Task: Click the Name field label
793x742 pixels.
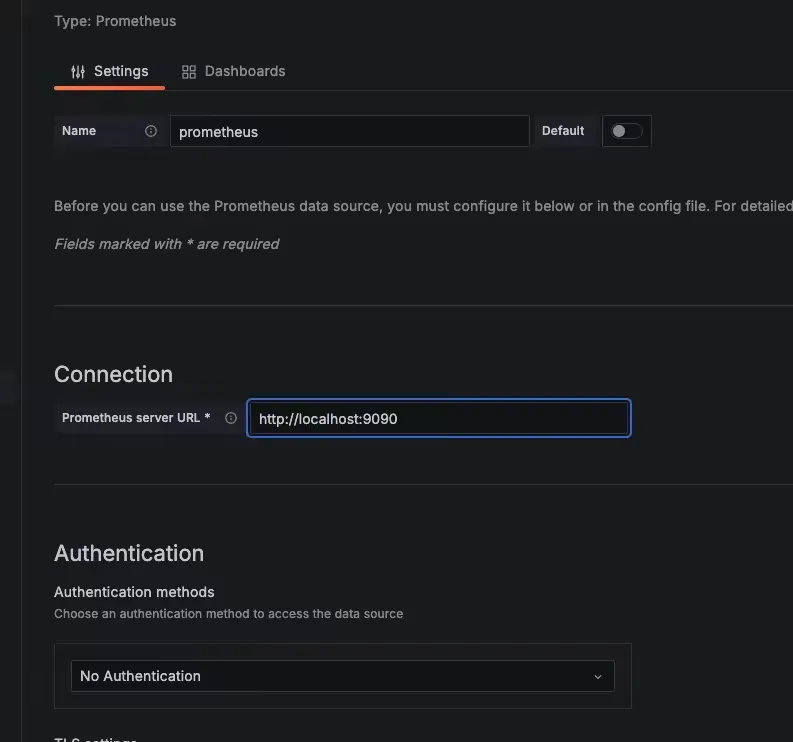Action: coord(79,131)
